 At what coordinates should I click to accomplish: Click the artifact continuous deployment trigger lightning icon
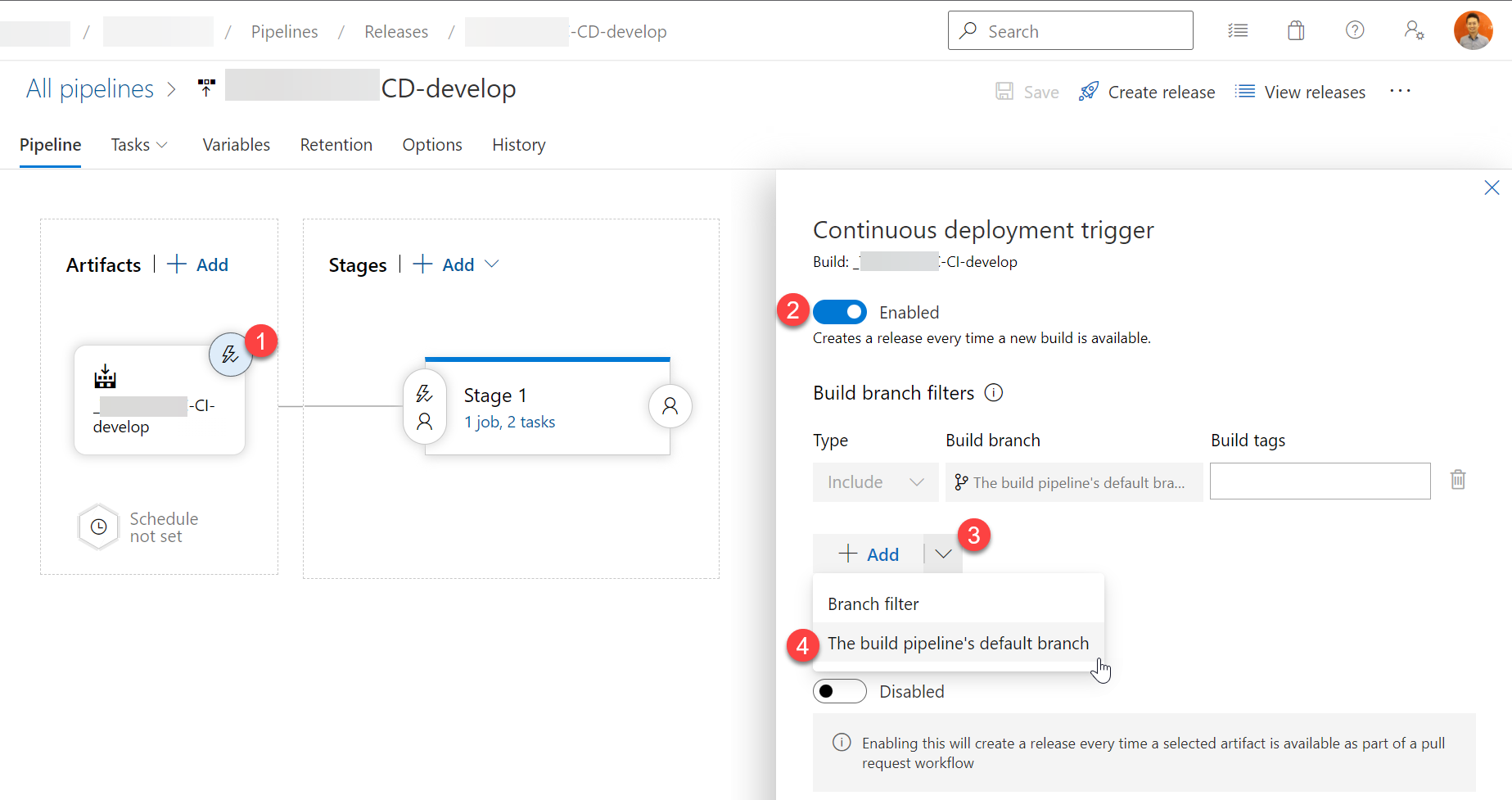tap(230, 355)
